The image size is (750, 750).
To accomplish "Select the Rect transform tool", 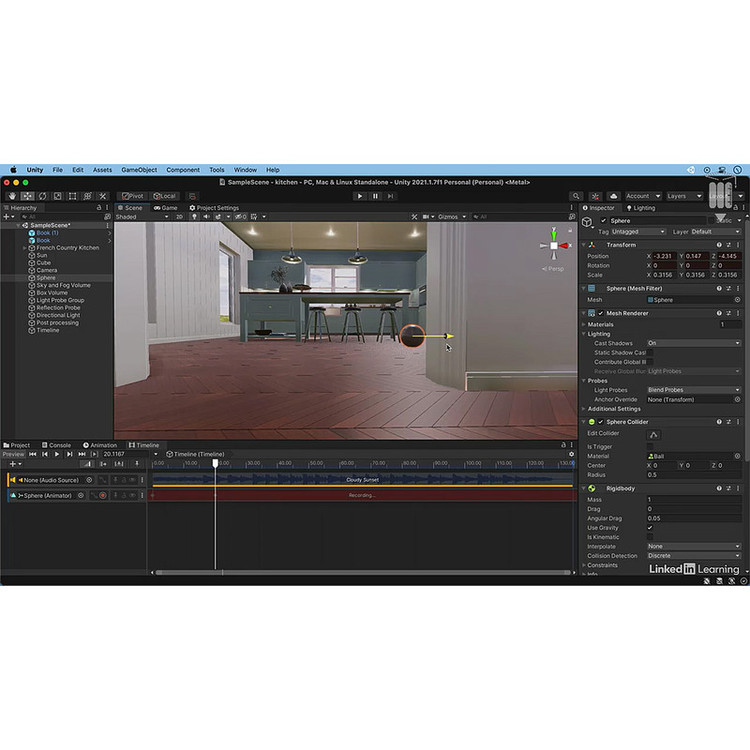I will click(72, 196).
